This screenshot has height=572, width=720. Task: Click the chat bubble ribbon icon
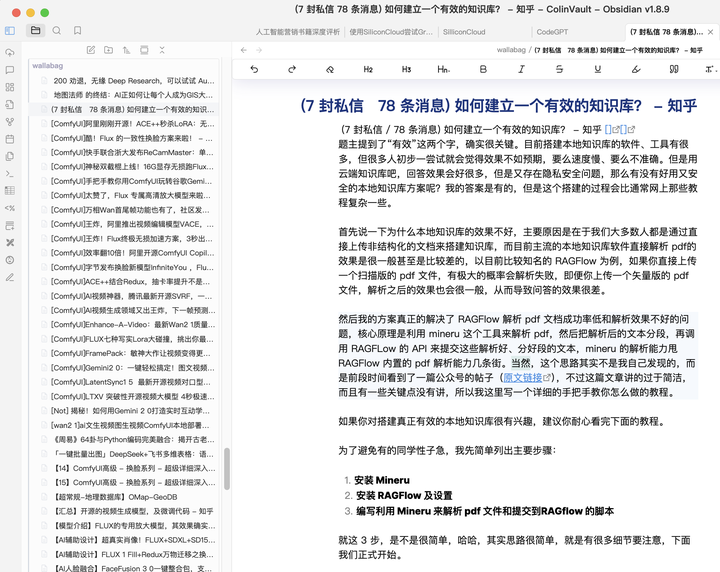point(10,70)
